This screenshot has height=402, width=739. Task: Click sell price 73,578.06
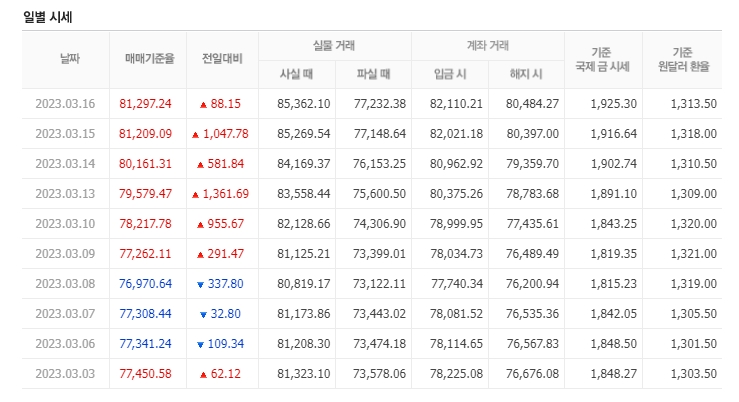coord(380,374)
